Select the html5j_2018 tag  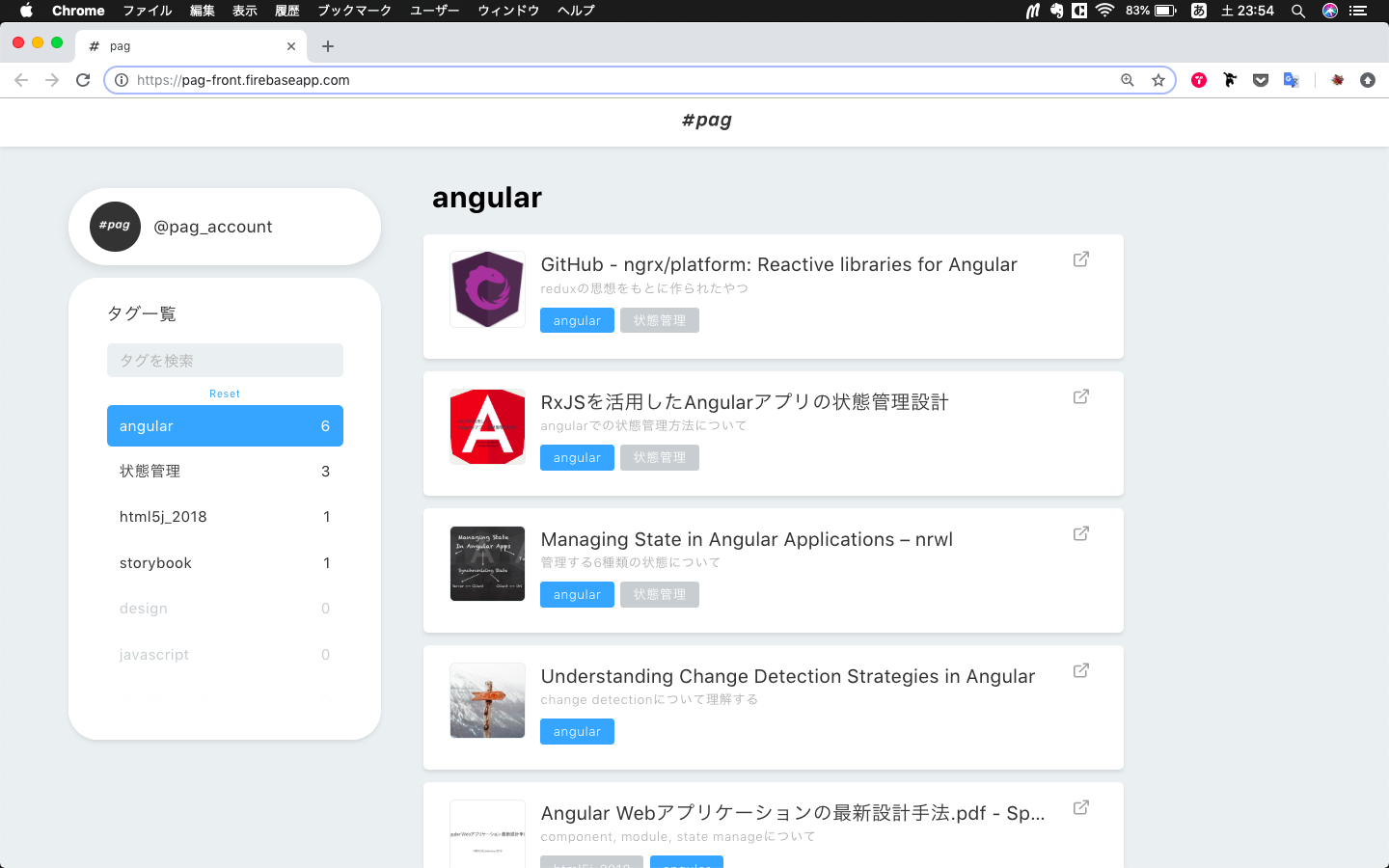click(x=225, y=517)
